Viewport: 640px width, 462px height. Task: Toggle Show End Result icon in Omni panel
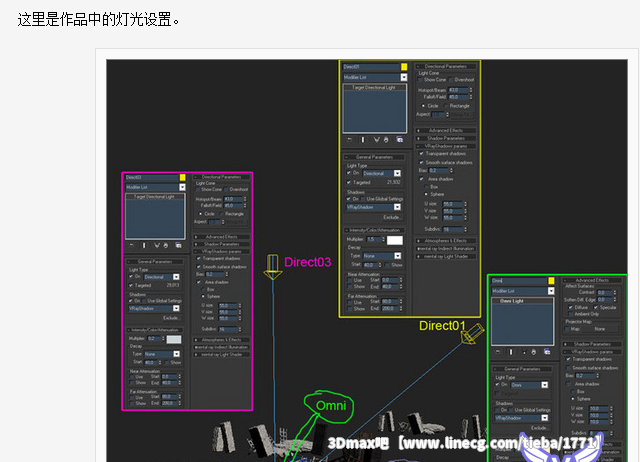[x=511, y=352]
